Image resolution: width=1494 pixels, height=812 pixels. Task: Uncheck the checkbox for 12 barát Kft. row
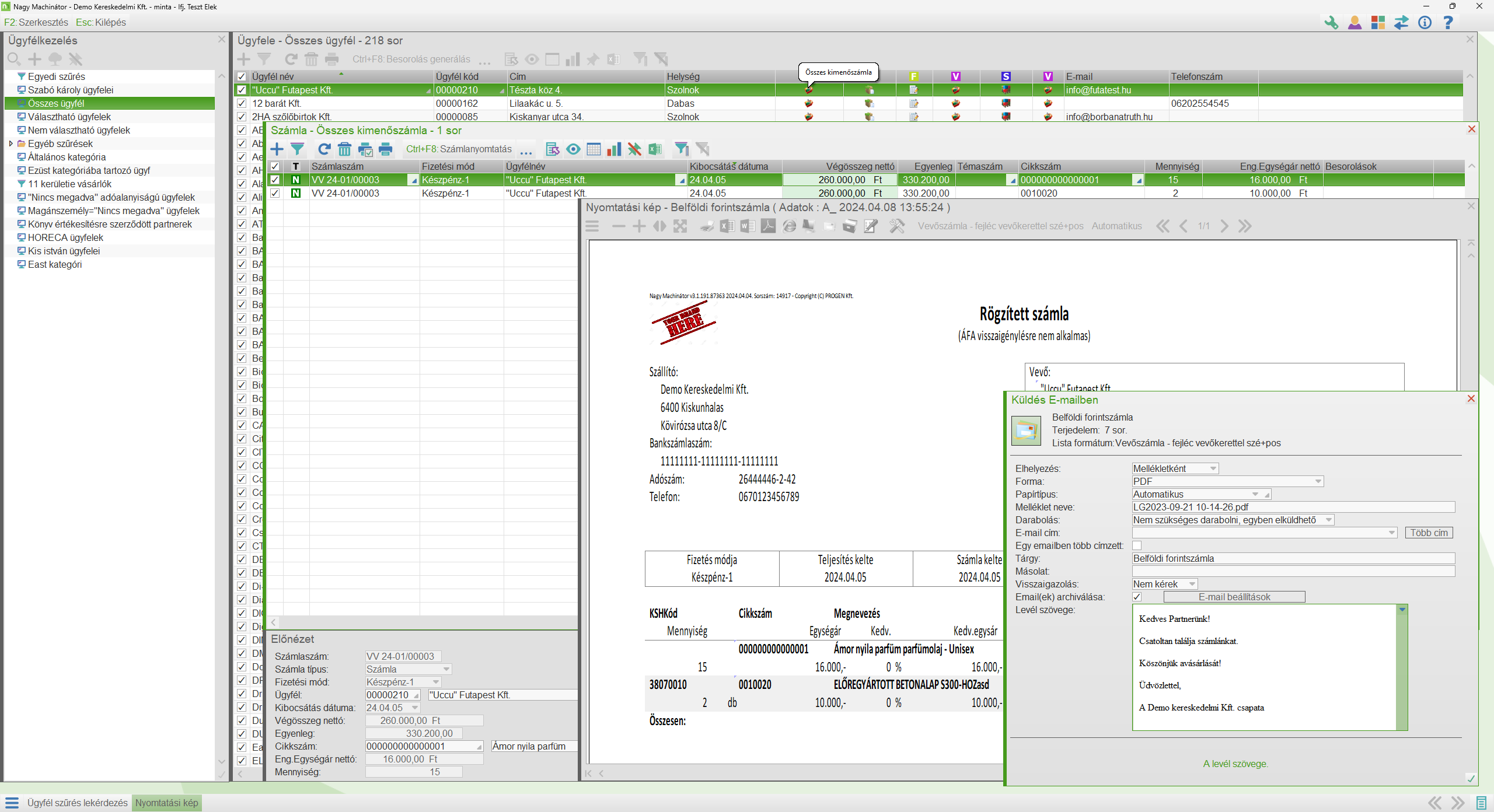(242, 103)
